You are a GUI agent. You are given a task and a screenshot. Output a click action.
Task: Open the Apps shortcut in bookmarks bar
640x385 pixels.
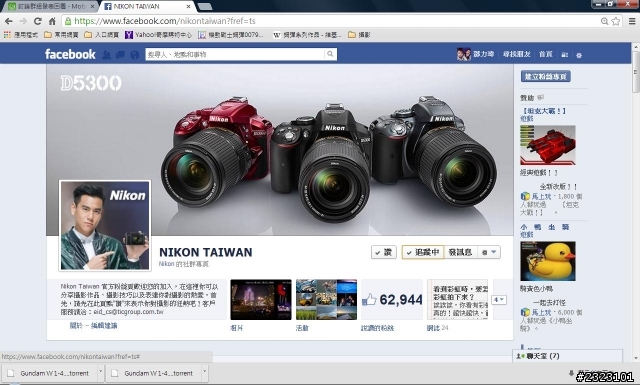21,35
